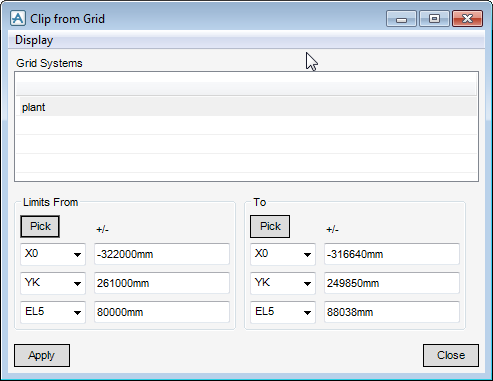Open the YK dropdown in Limits From
The height and width of the screenshot is (381, 493).
pyautogui.click(x=53, y=283)
